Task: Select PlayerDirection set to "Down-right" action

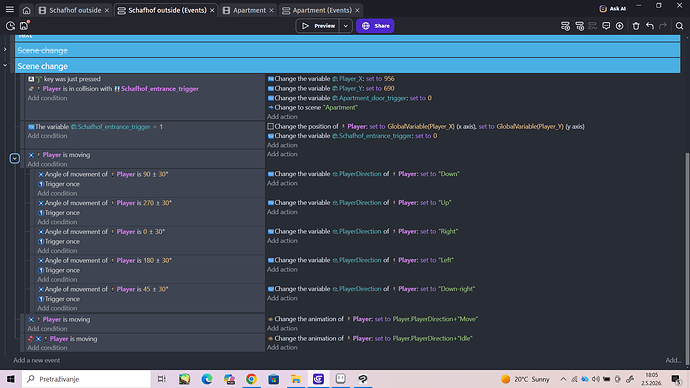Action: (x=371, y=289)
